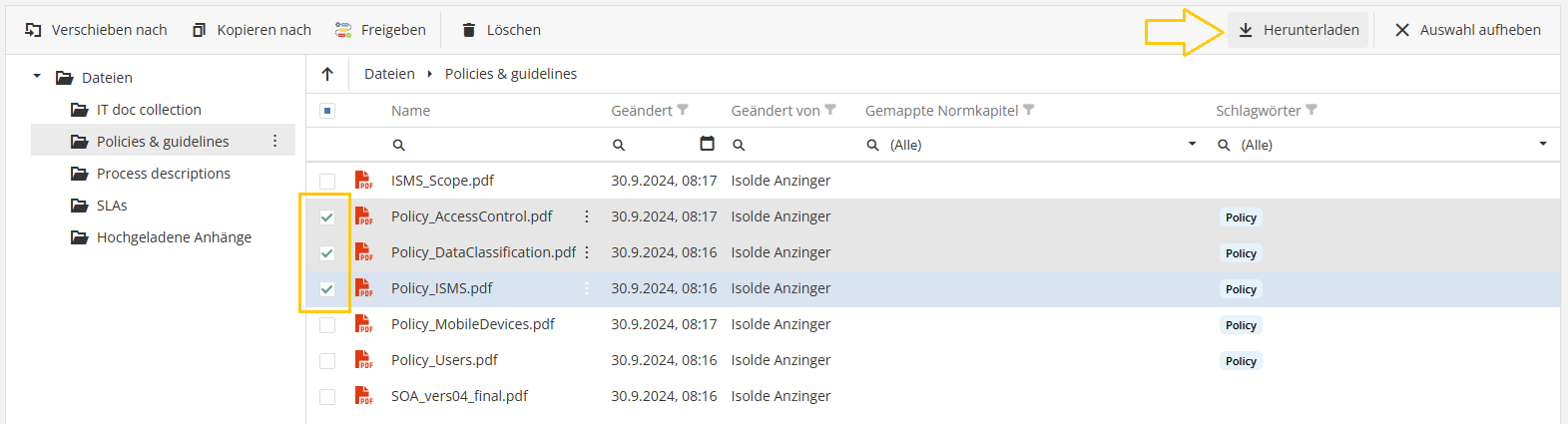
Task: Open three-dot menu of Policies & guidelines folder
Action: [275, 142]
